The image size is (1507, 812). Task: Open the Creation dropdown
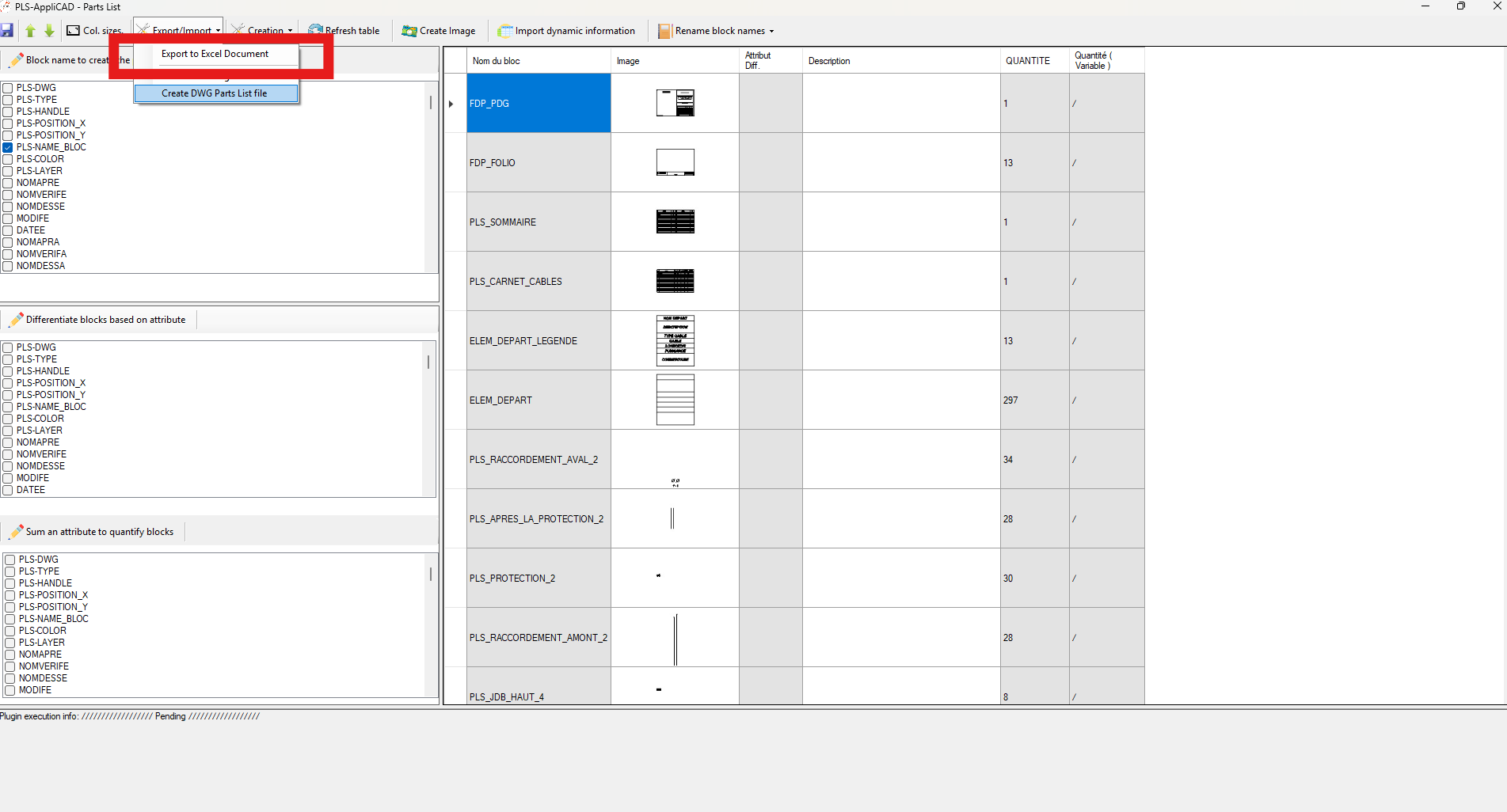(x=261, y=31)
